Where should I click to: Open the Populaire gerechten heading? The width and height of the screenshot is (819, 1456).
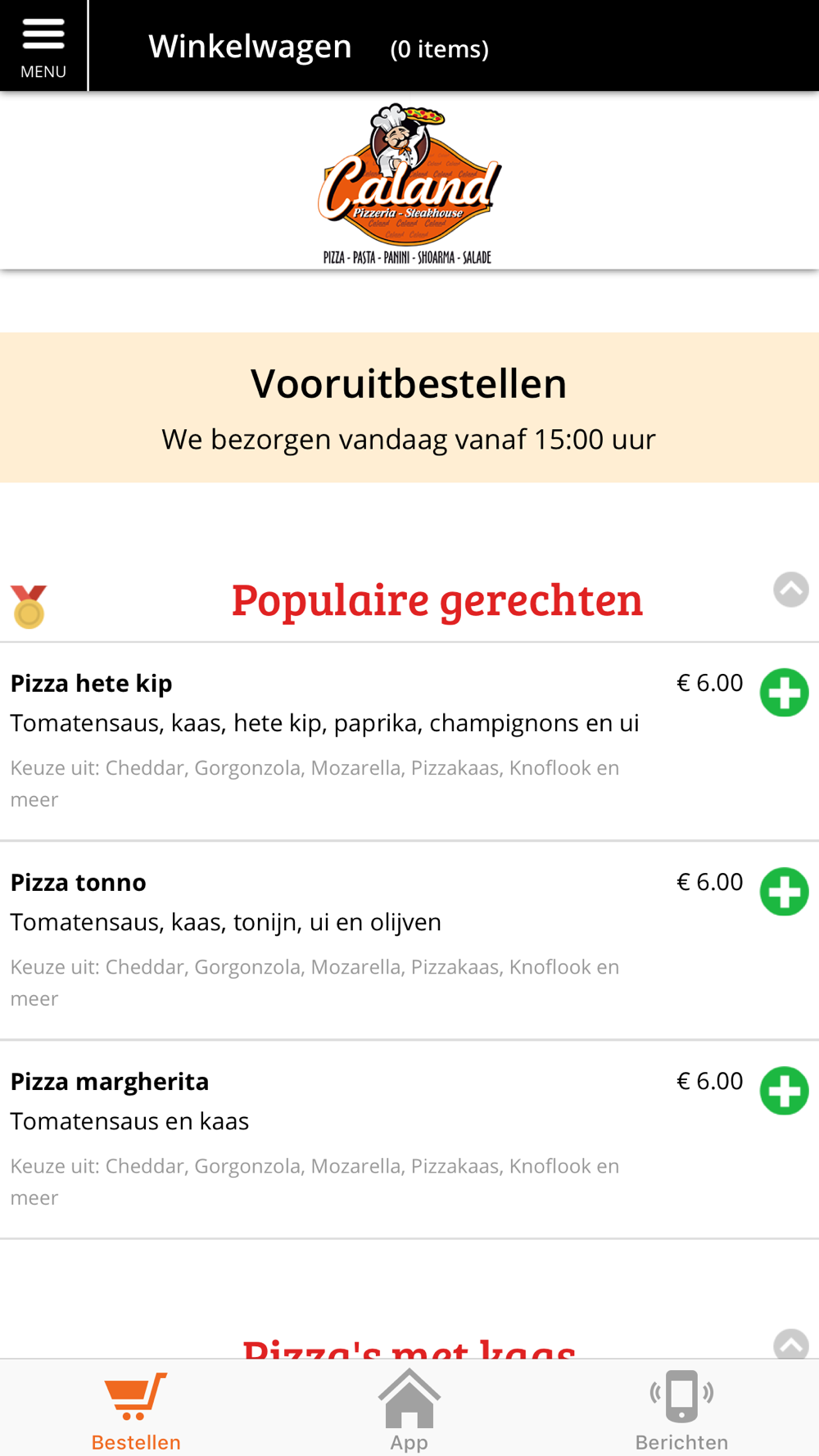coord(437,599)
